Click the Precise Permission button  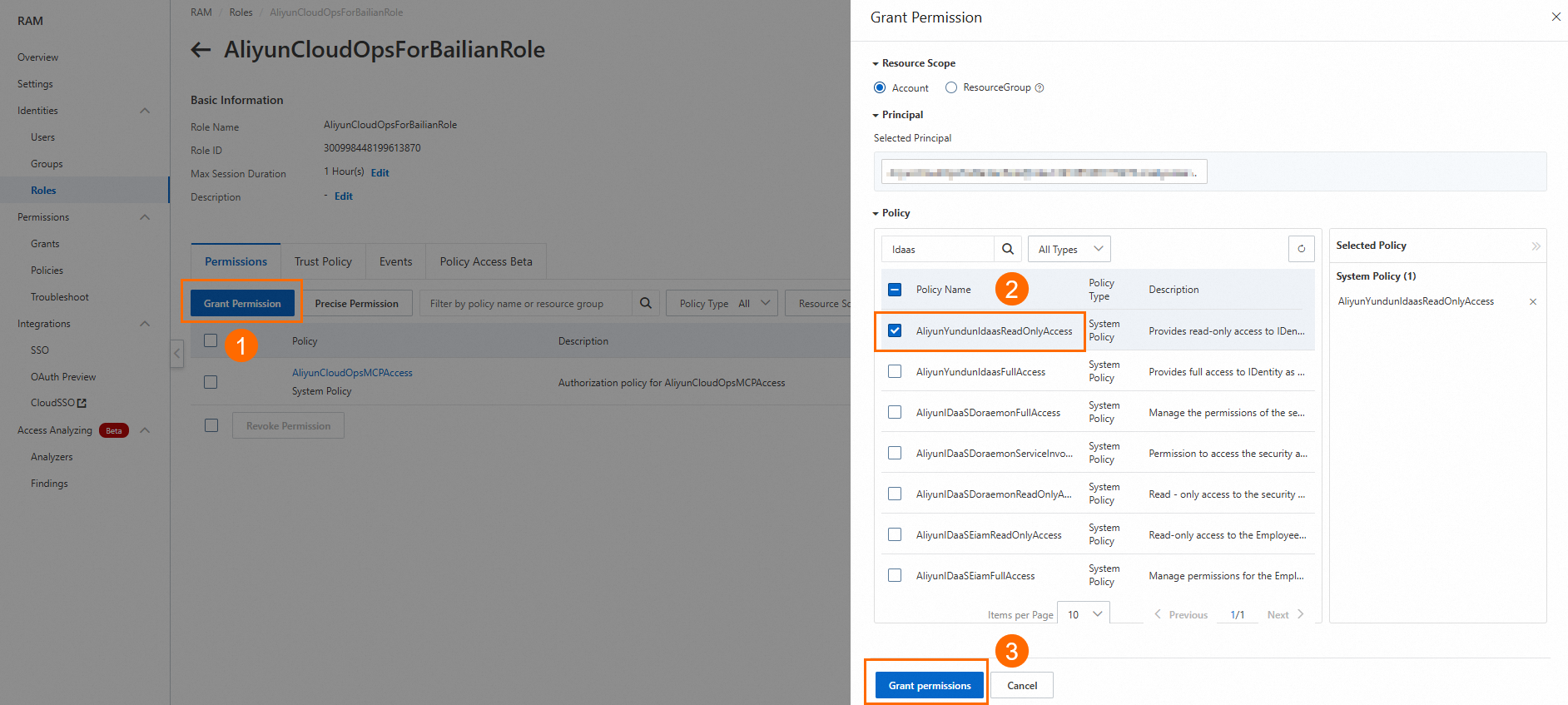coord(356,304)
